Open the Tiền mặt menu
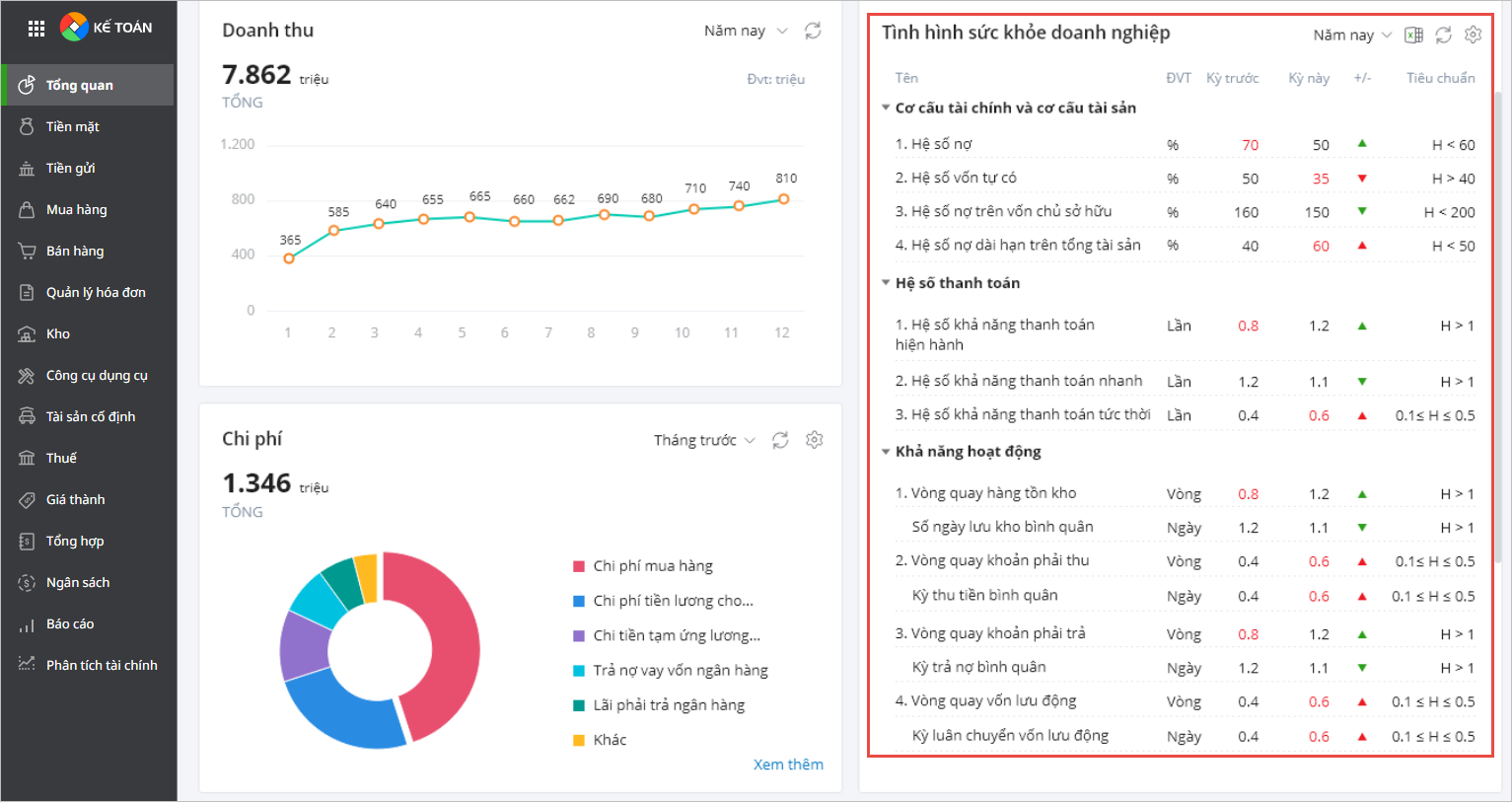The height and width of the screenshot is (802, 1512). click(x=73, y=126)
